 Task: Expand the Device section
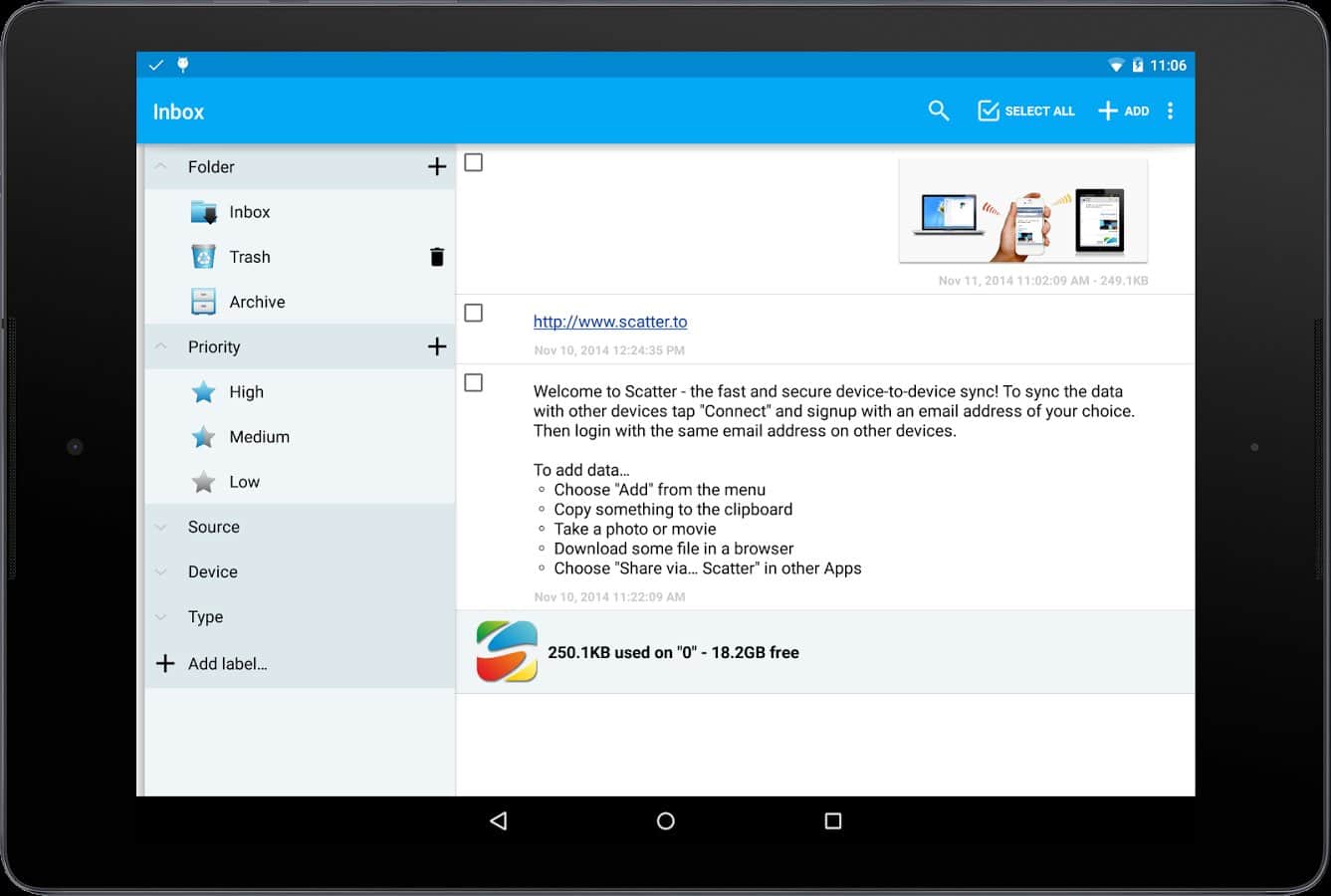[x=212, y=571]
